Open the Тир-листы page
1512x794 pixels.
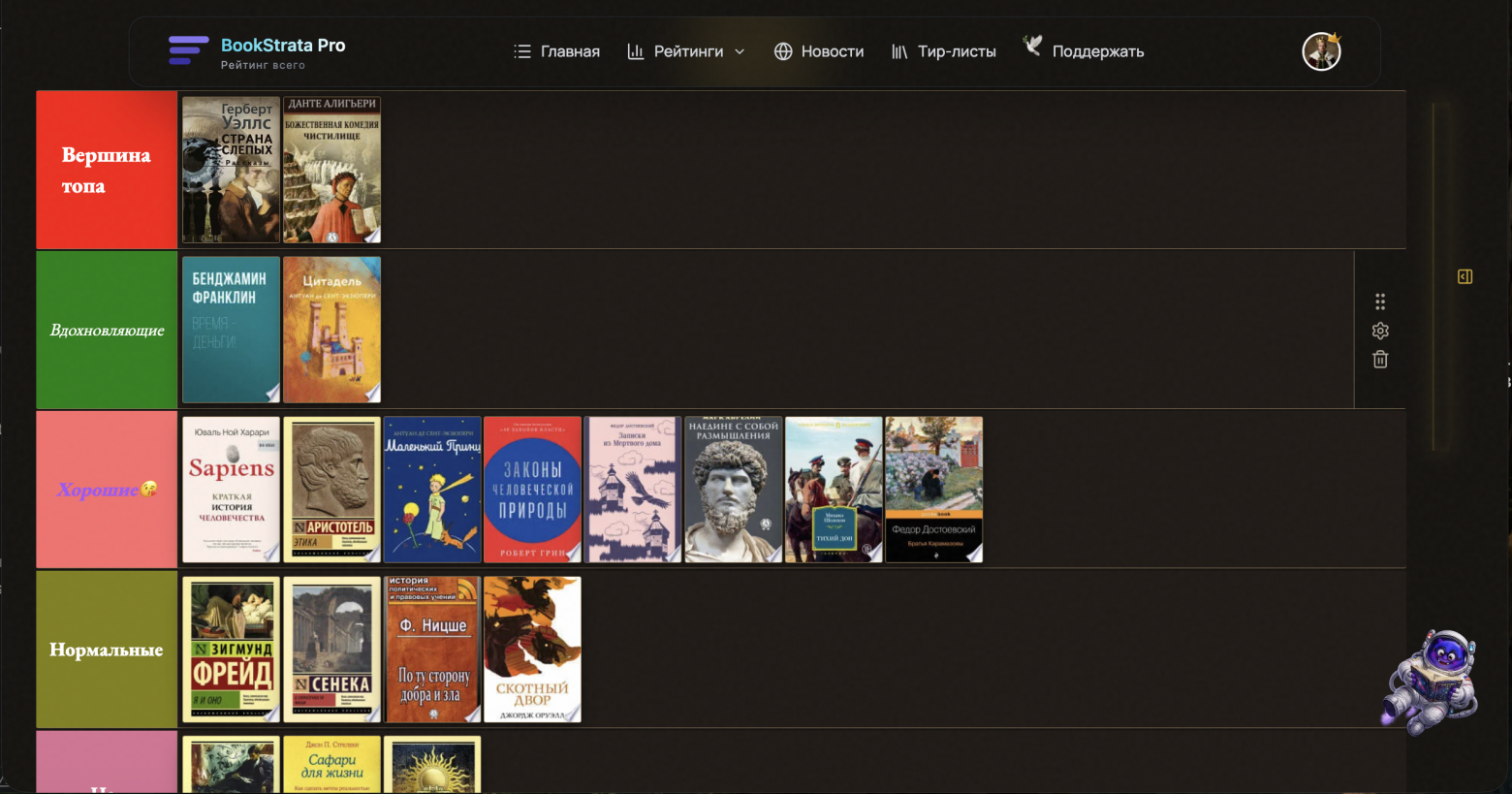(944, 51)
